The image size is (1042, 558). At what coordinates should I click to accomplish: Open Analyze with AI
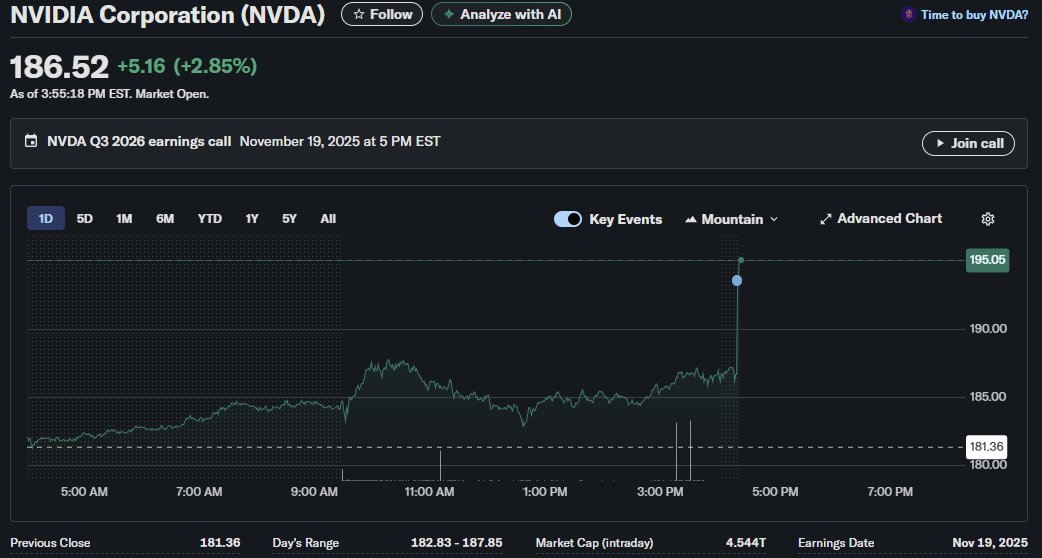[501, 14]
